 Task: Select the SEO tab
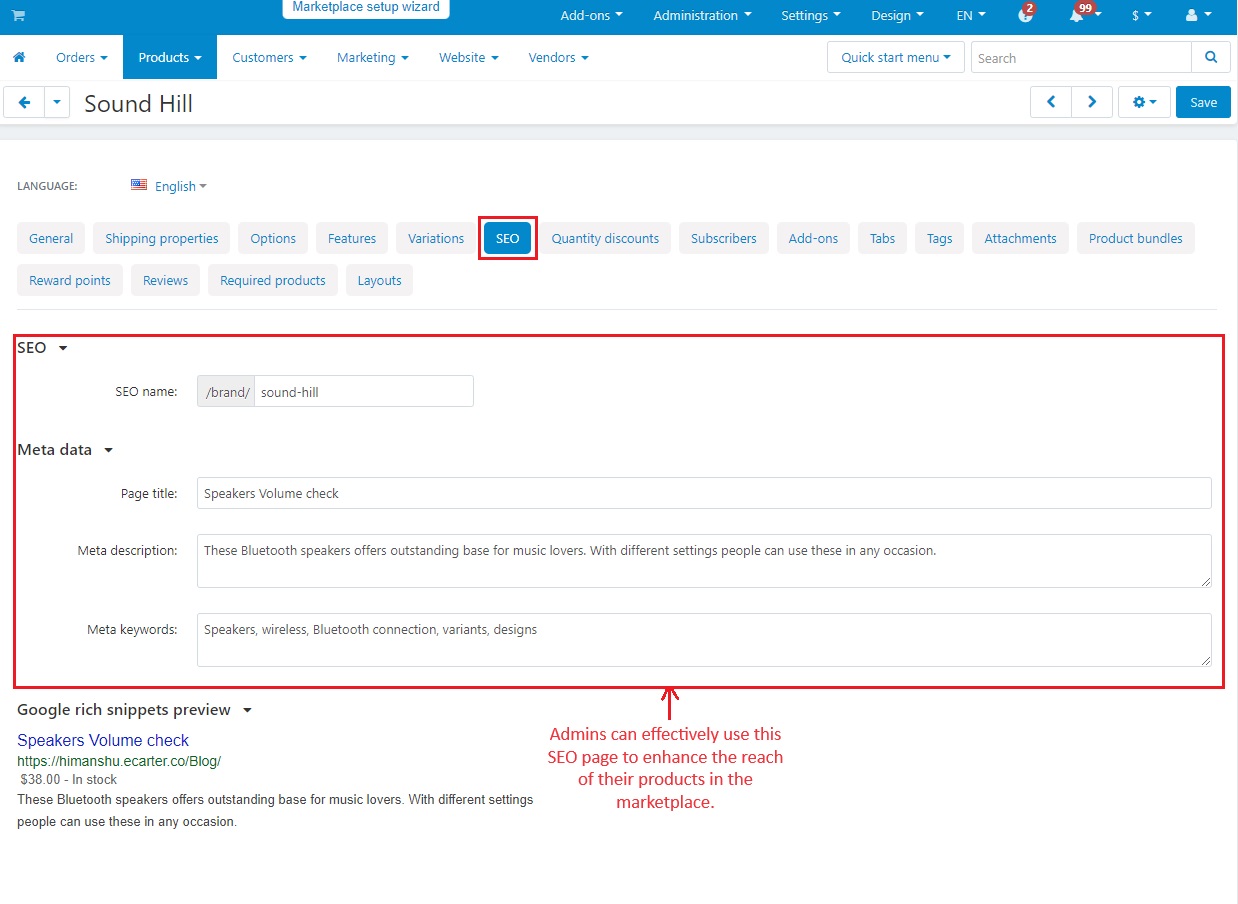click(x=508, y=238)
